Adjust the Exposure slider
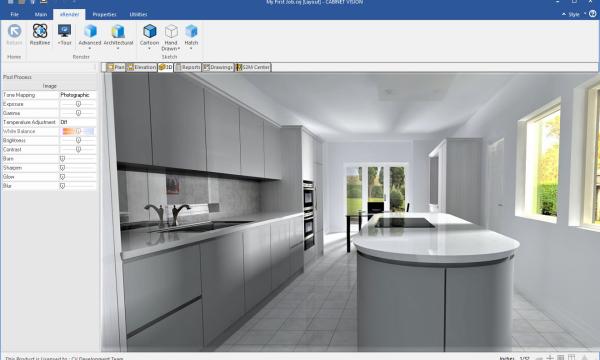Viewport: 600px width, 360px height. tap(78, 104)
